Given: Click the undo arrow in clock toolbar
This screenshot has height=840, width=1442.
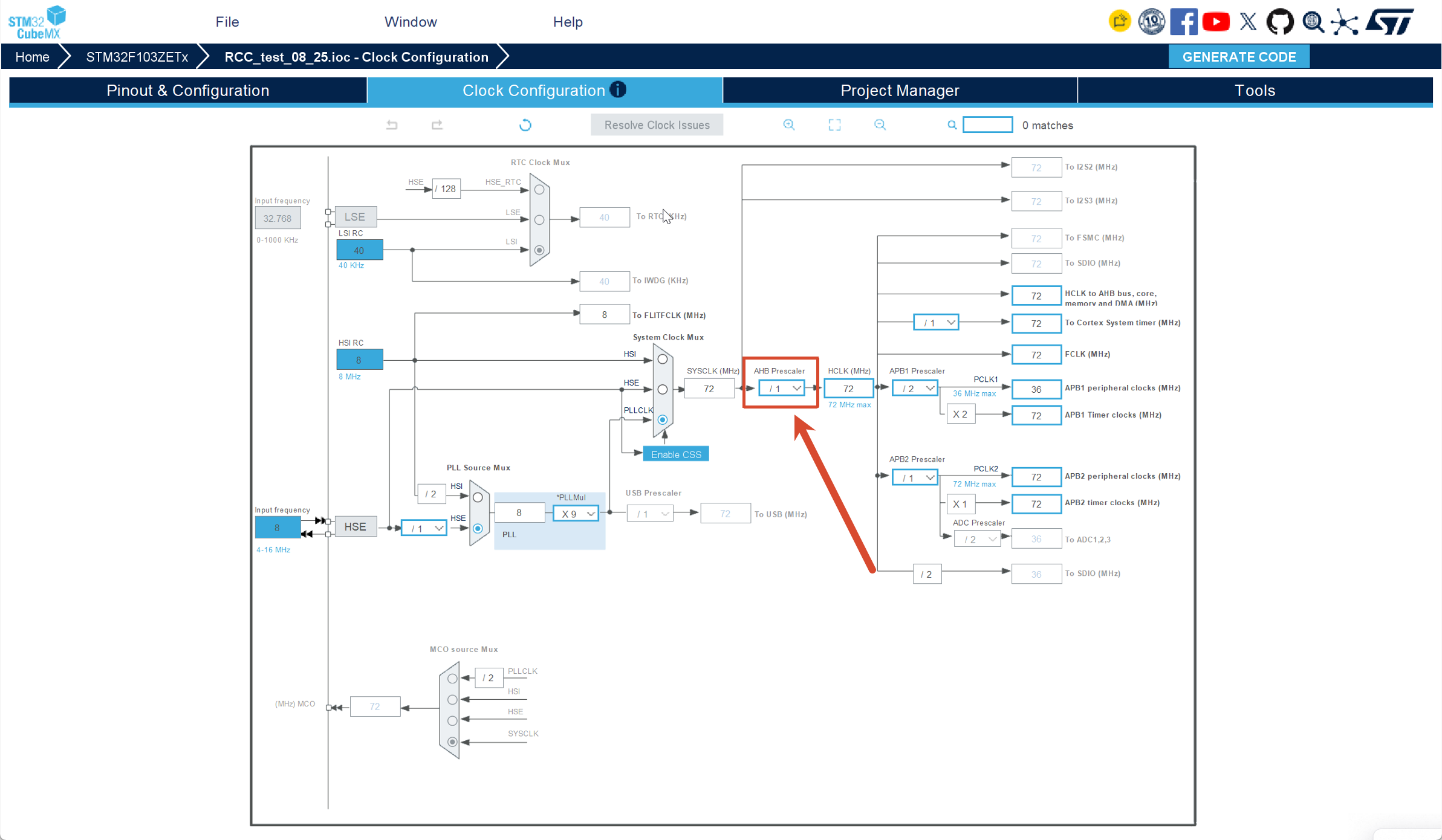Looking at the screenshot, I should (392, 125).
